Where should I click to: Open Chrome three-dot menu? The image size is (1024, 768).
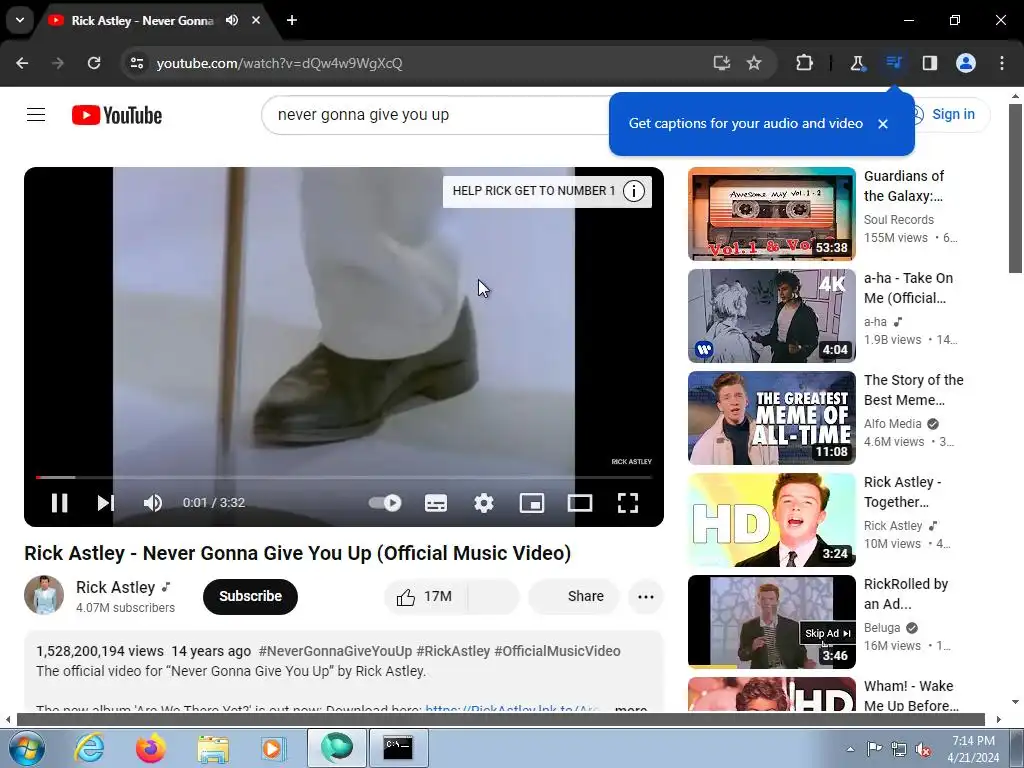click(x=1002, y=63)
